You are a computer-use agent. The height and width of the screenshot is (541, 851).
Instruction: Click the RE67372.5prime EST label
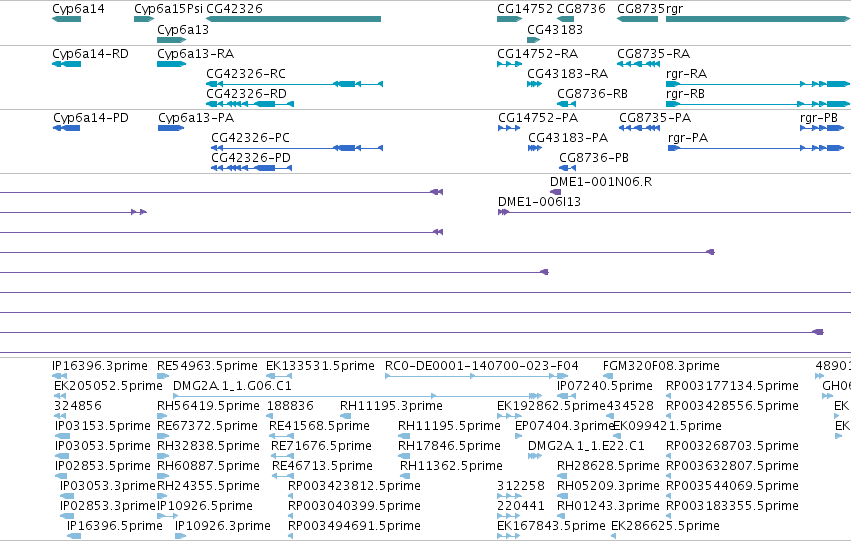click(207, 425)
